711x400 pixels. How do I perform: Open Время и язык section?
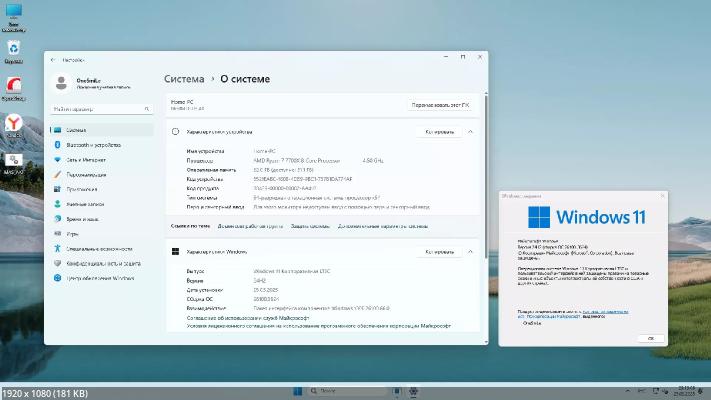click(102, 219)
